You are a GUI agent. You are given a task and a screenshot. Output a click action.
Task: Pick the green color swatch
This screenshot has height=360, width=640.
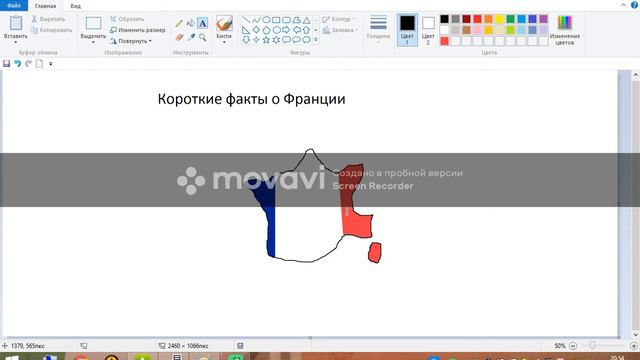(510, 19)
